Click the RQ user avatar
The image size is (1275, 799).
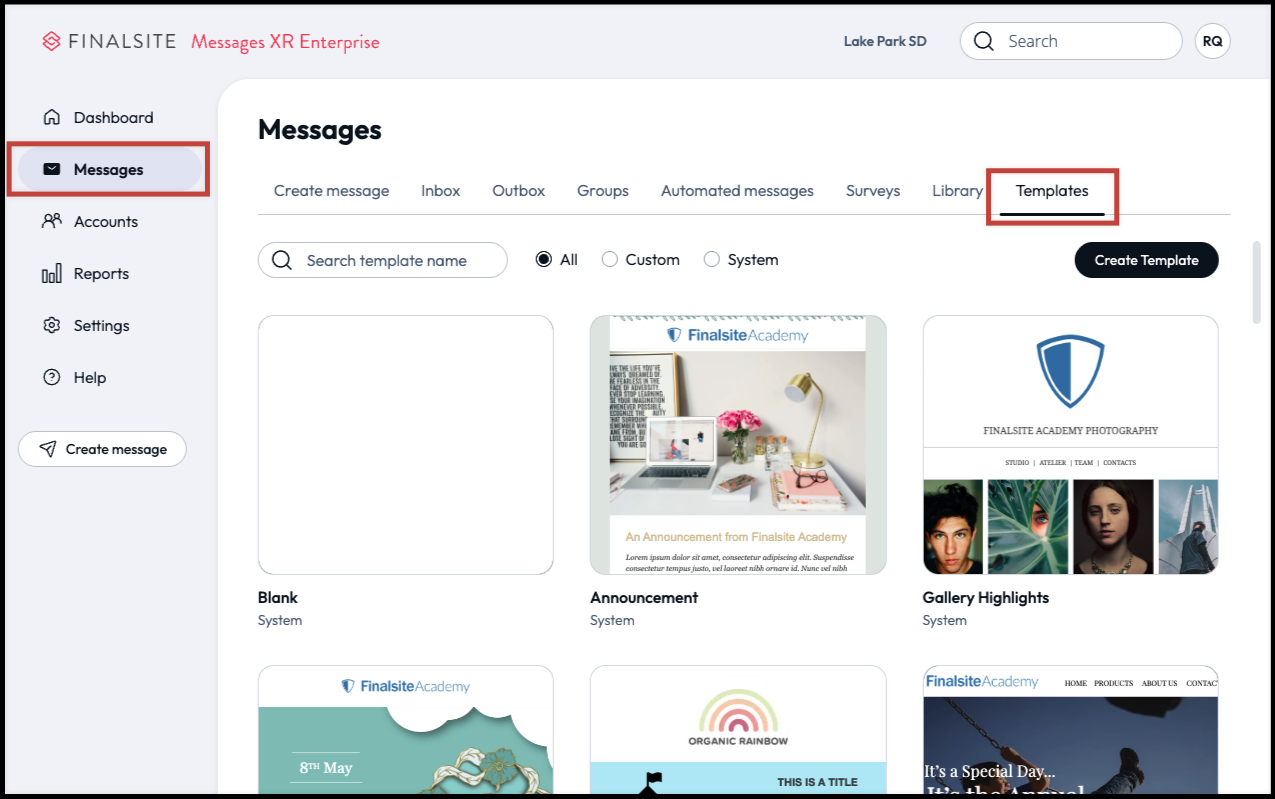1212,41
